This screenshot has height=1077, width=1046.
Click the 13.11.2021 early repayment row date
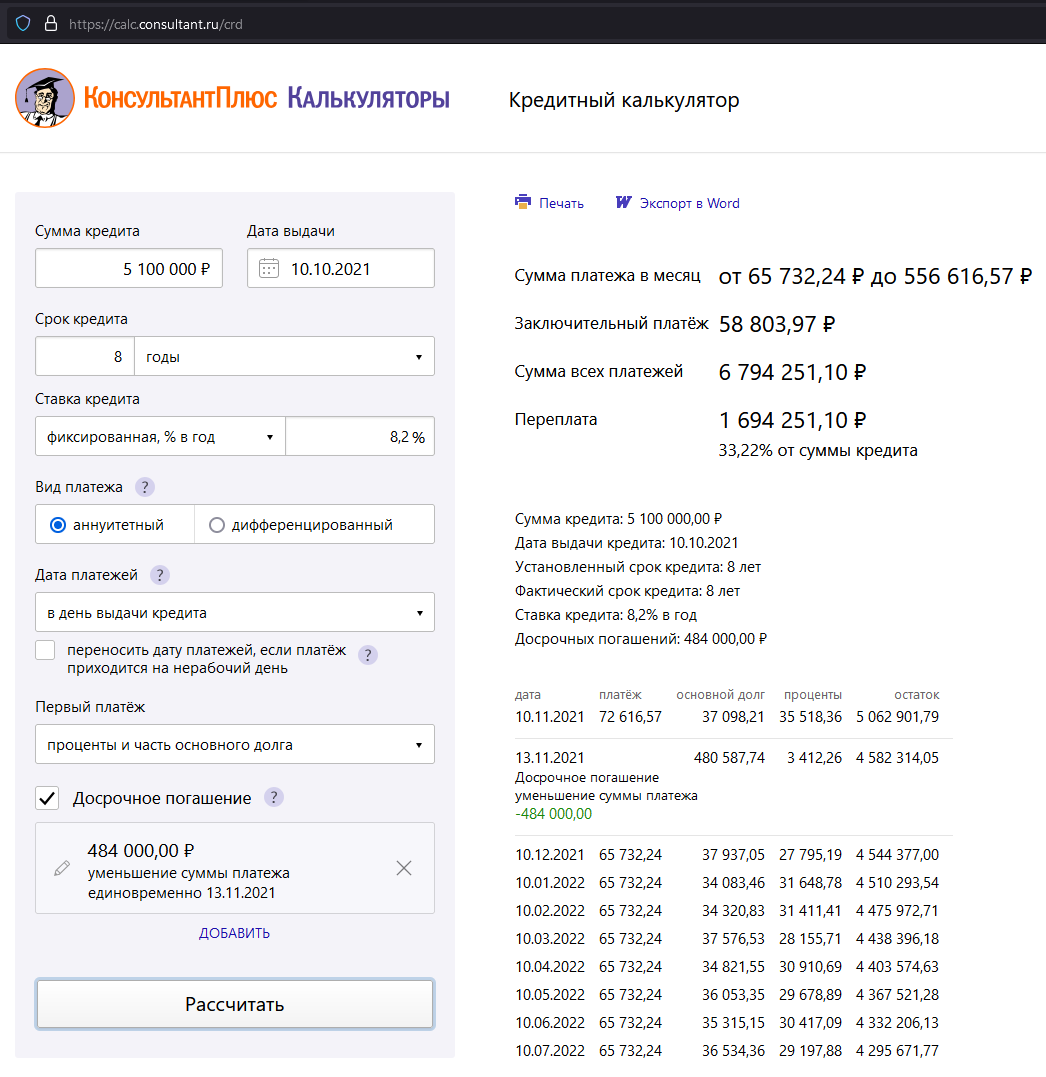549,758
